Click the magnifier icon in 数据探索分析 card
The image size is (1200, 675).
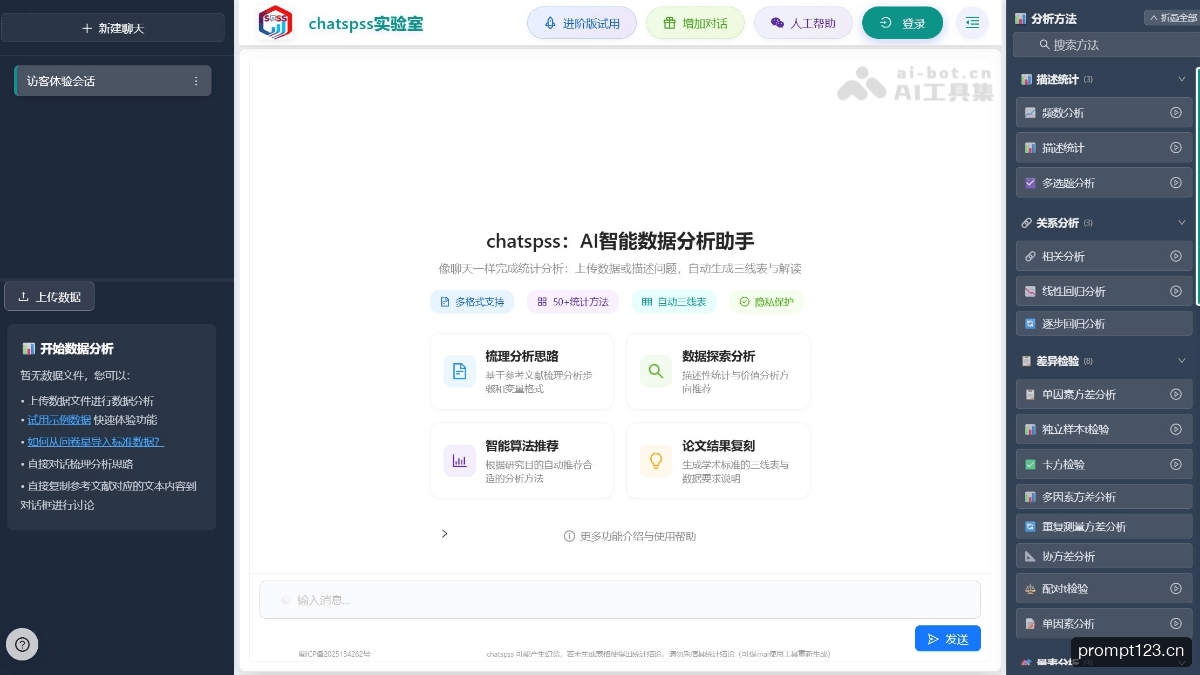[656, 371]
